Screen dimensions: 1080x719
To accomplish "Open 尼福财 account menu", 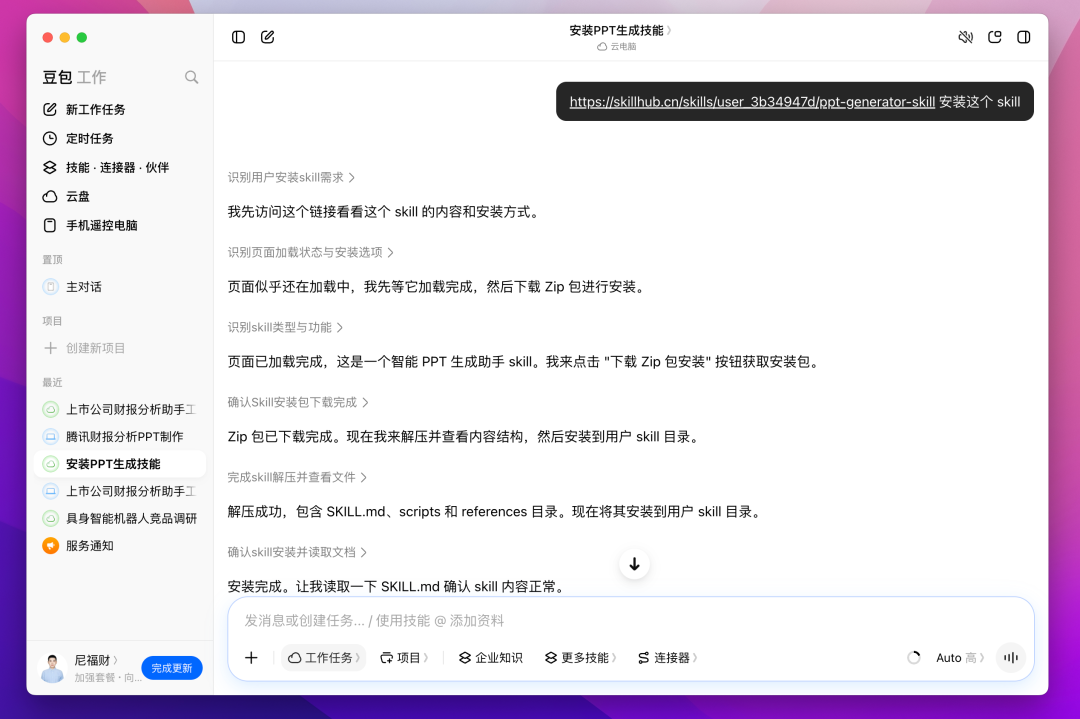I will tap(96, 660).
